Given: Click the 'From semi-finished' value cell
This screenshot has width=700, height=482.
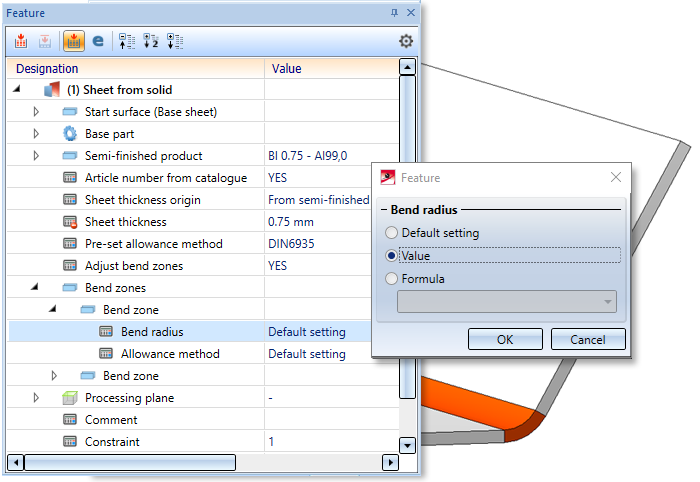Looking at the screenshot, I should click(x=319, y=199).
